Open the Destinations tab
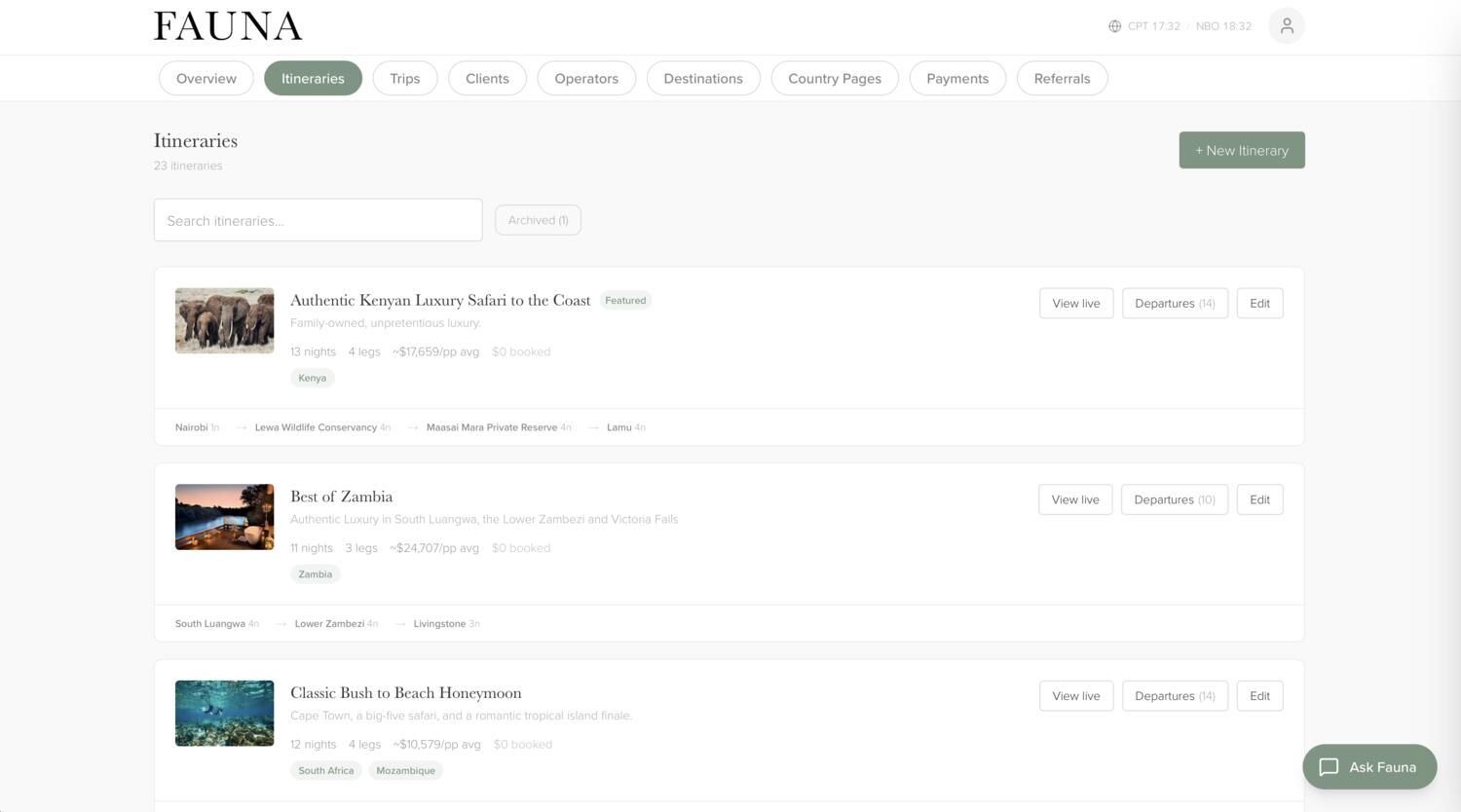 703,79
